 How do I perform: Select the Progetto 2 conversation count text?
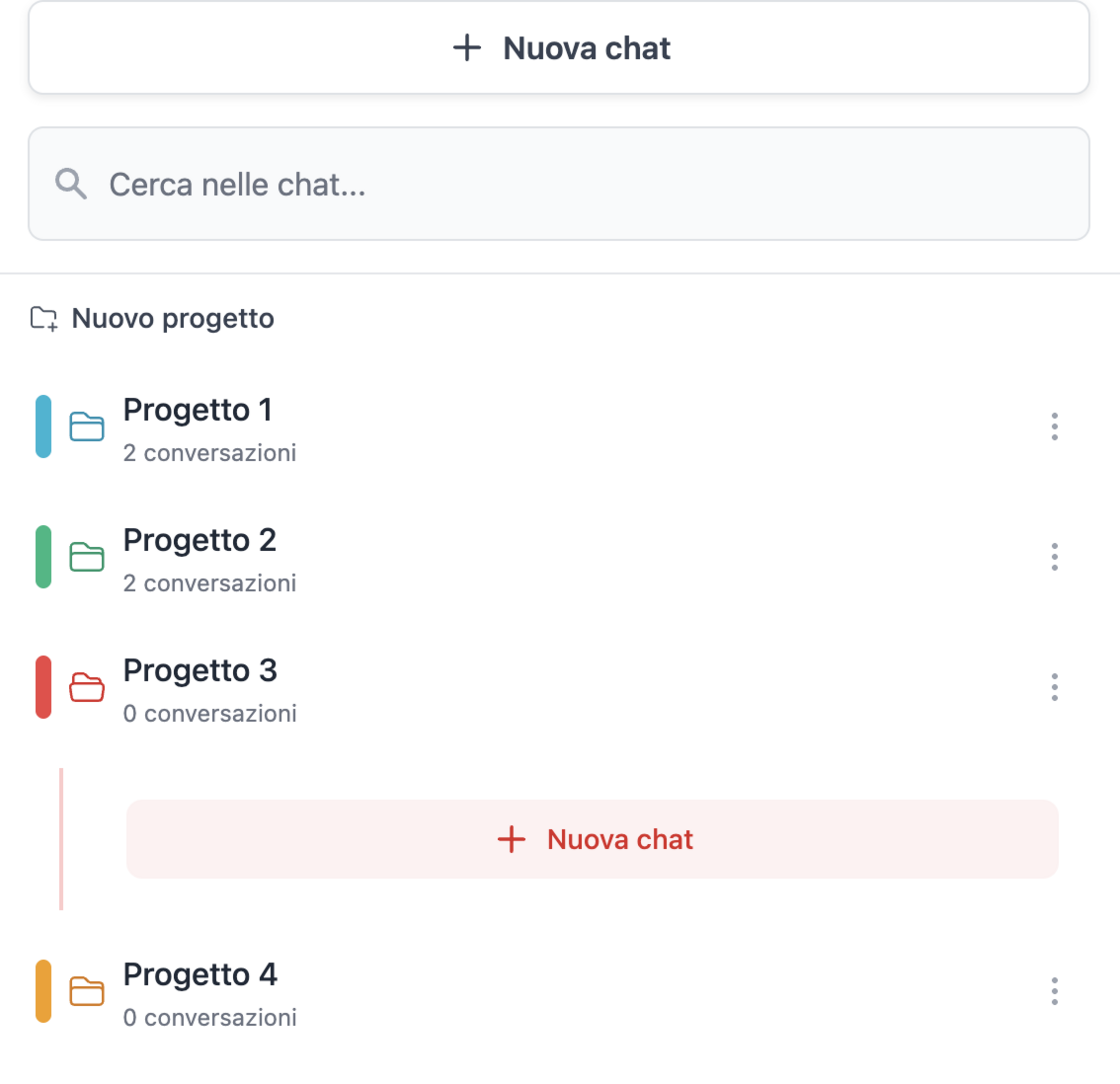pyautogui.click(x=210, y=583)
